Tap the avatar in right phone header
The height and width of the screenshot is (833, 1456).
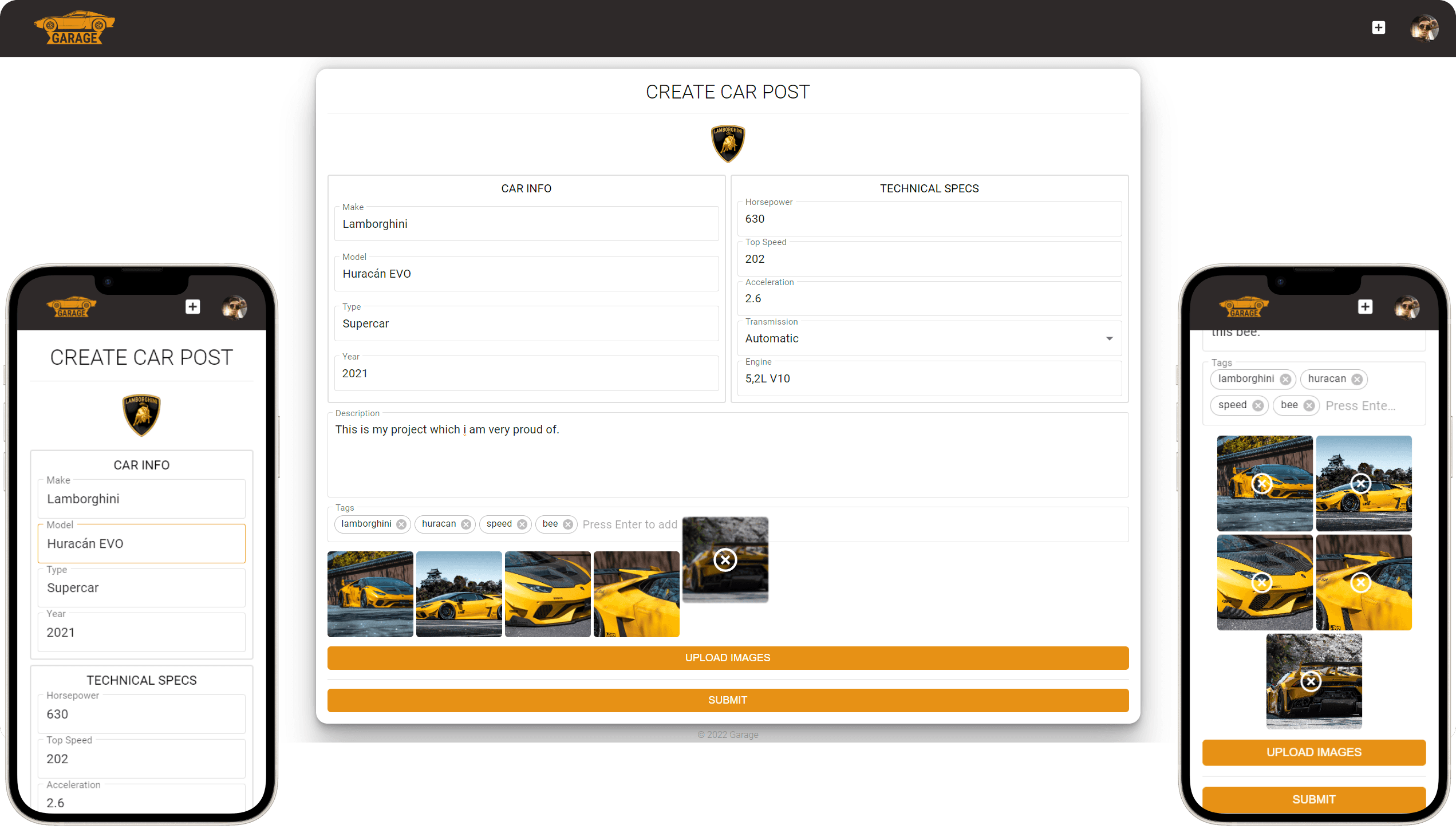tap(1407, 307)
